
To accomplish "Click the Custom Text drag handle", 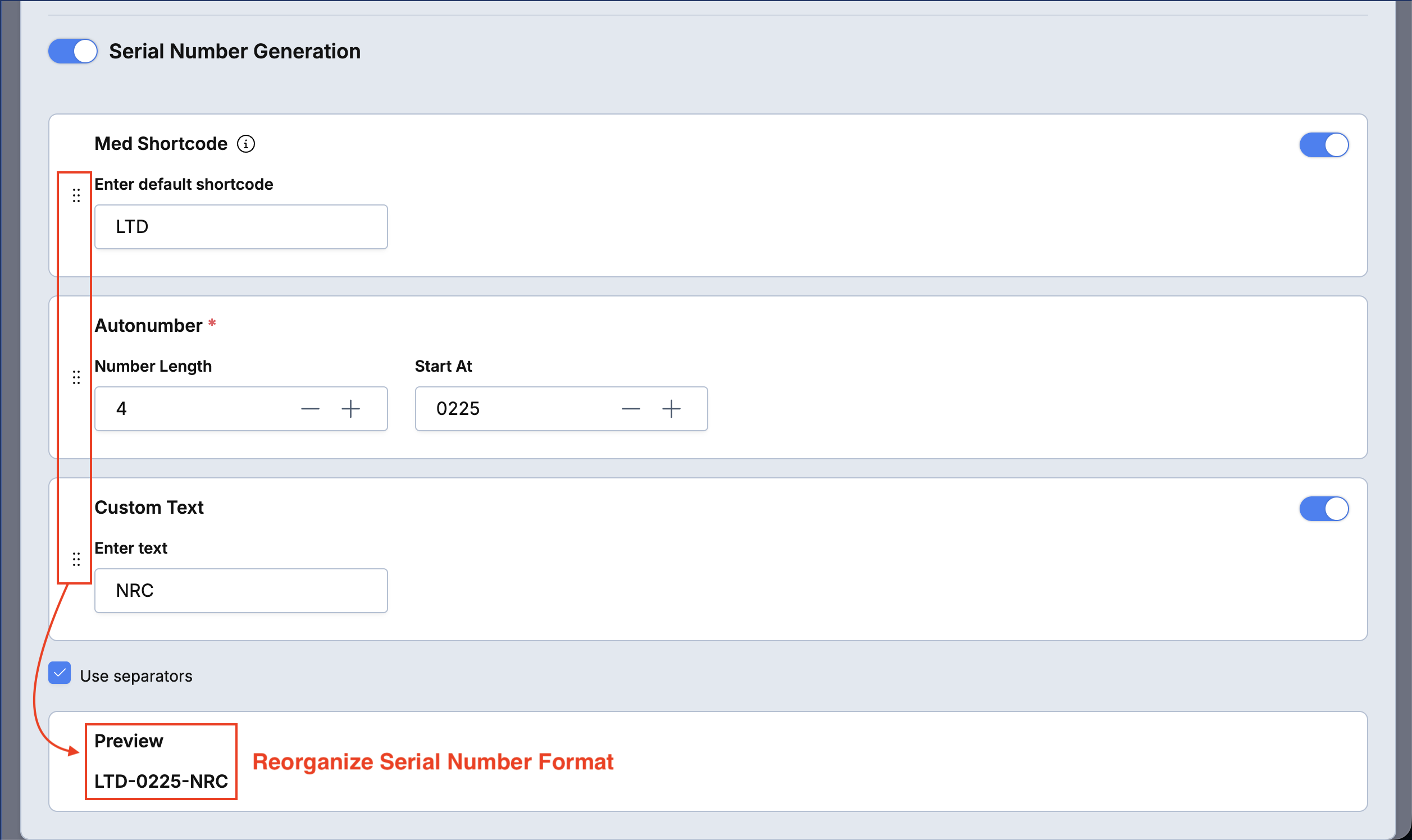I will coord(76,559).
